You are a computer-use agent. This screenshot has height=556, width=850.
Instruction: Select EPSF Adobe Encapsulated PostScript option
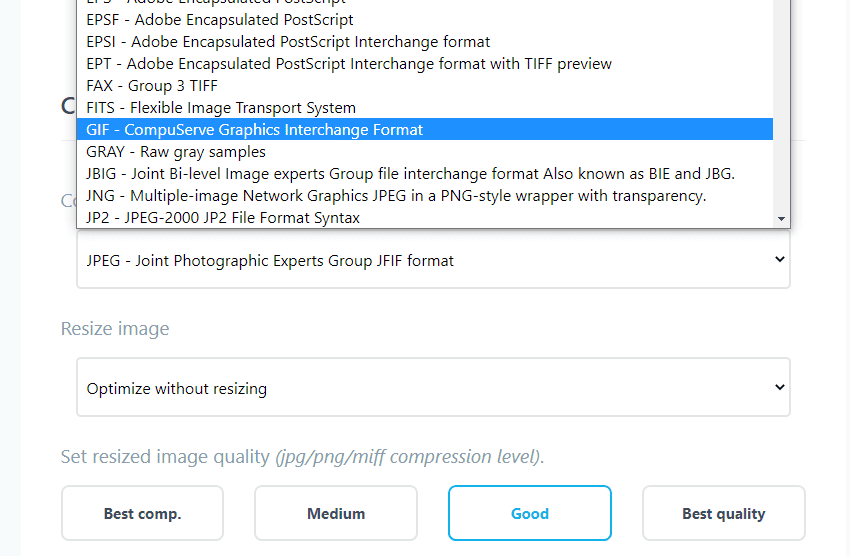click(x=425, y=20)
